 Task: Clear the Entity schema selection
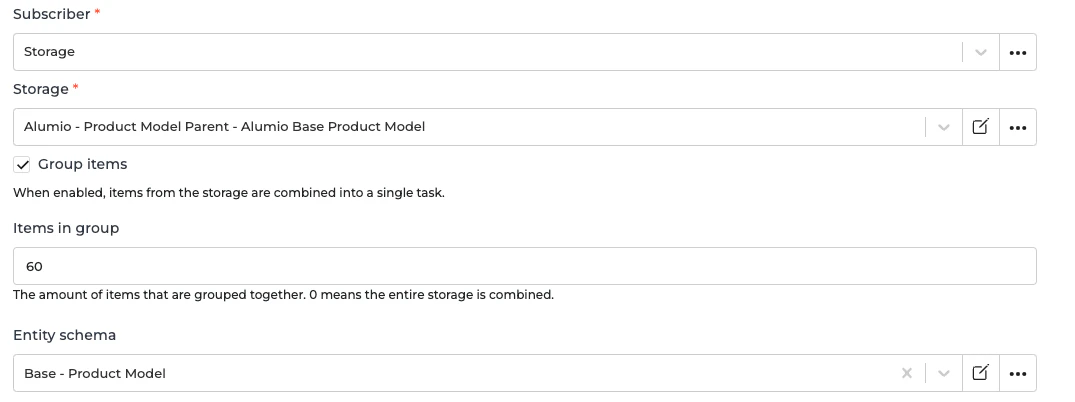tap(907, 373)
